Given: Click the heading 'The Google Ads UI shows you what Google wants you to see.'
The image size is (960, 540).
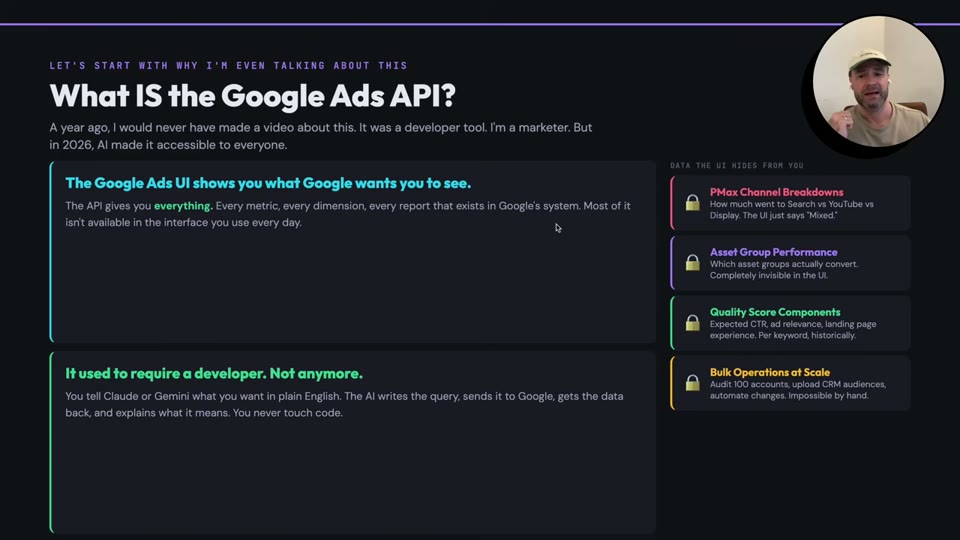Looking at the screenshot, I should [268, 183].
